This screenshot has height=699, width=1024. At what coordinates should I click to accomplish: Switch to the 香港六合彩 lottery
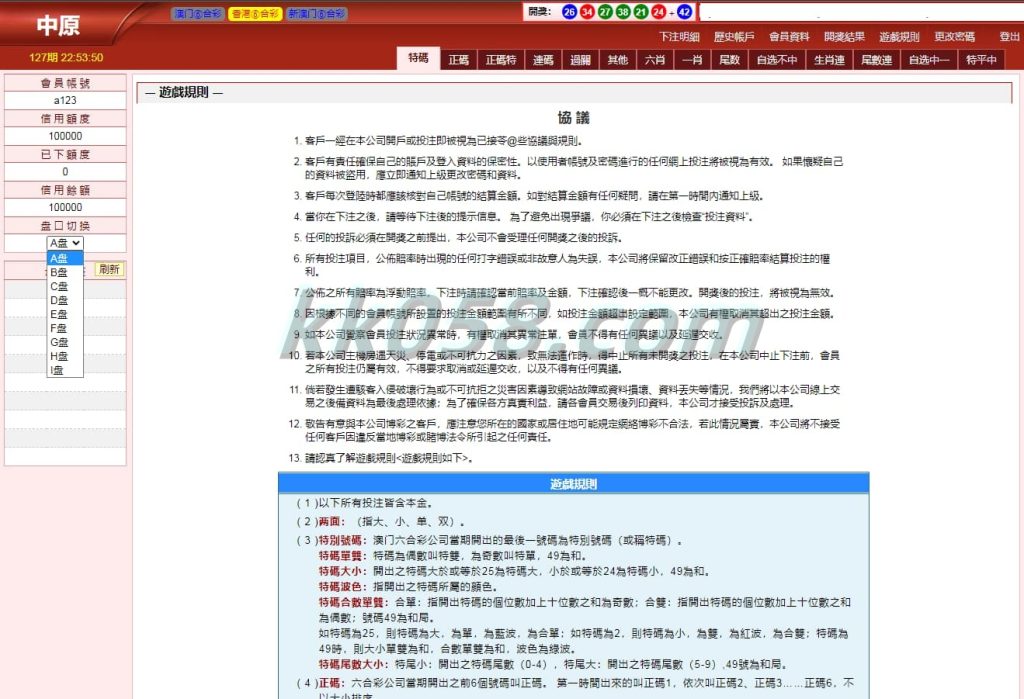pyautogui.click(x=254, y=14)
